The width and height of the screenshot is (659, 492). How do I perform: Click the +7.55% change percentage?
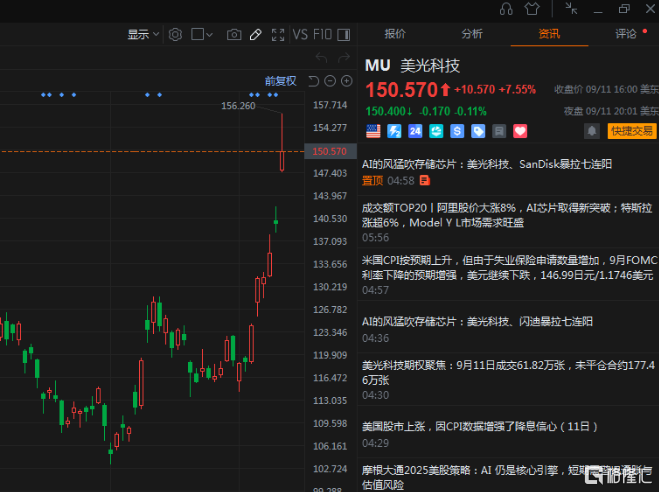[x=517, y=89]
